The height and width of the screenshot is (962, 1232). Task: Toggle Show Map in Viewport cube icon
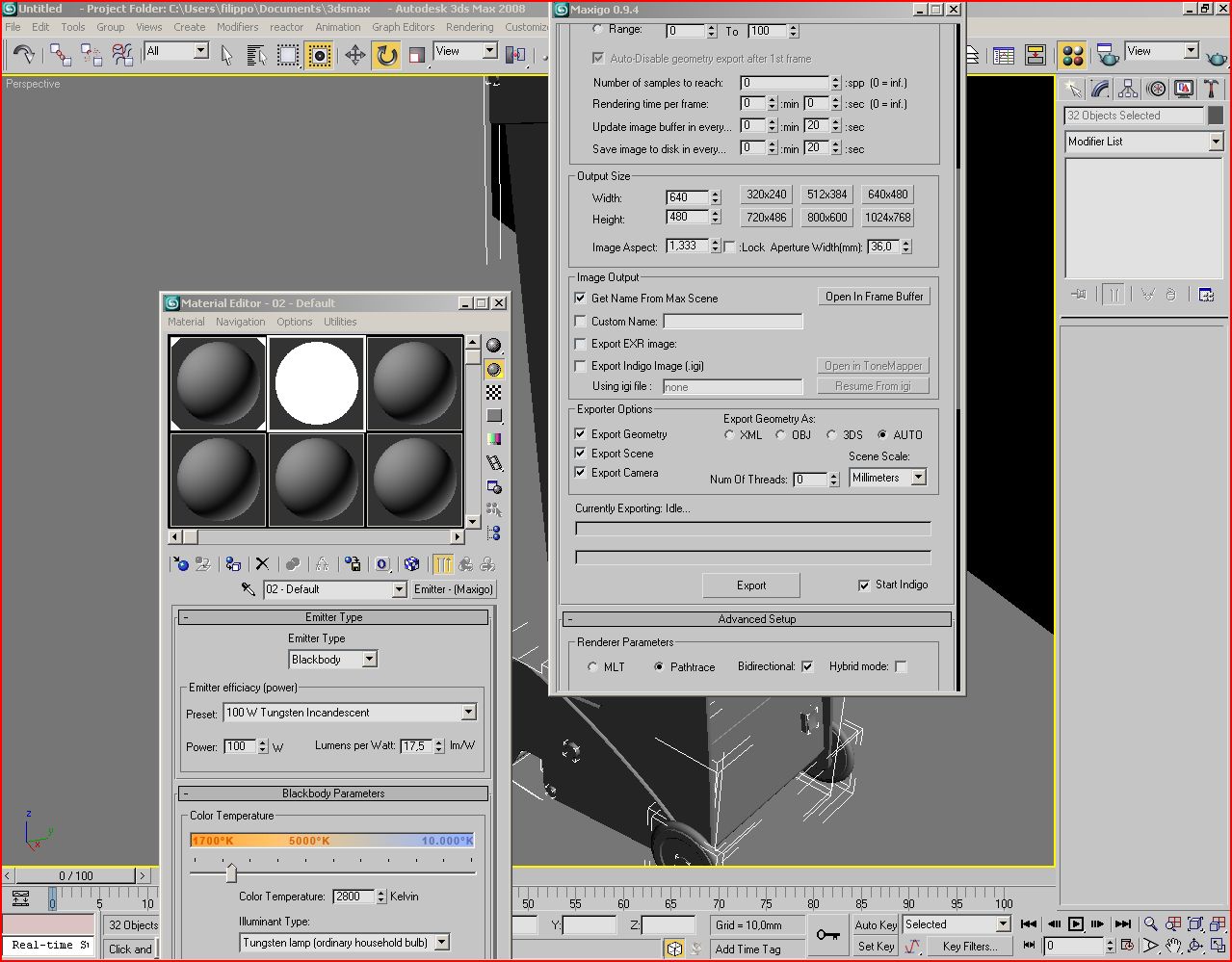[411, 564]
